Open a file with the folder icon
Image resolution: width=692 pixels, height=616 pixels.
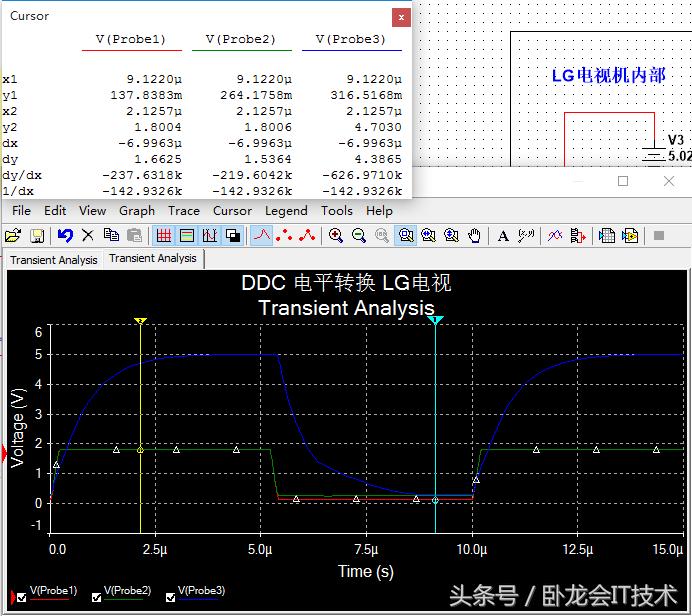point(13,236)
